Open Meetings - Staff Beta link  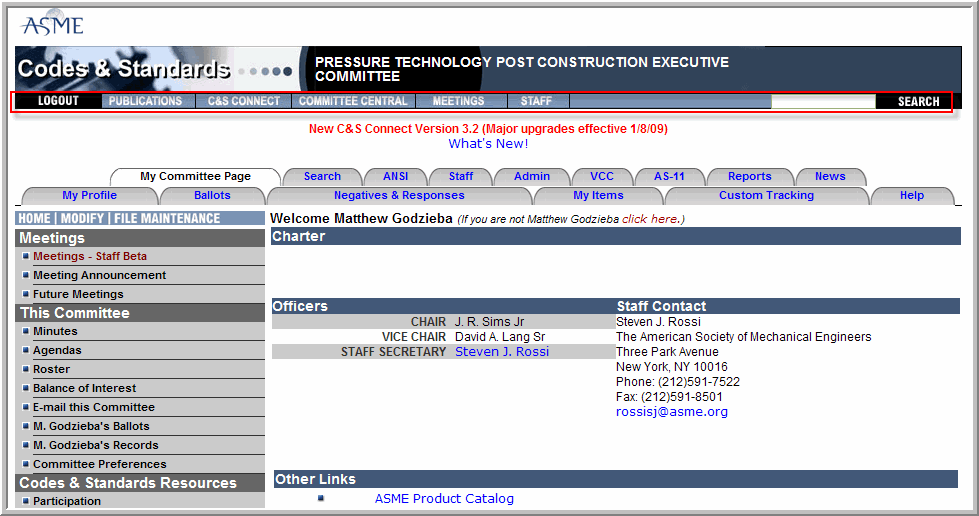[x=90, y=256]
